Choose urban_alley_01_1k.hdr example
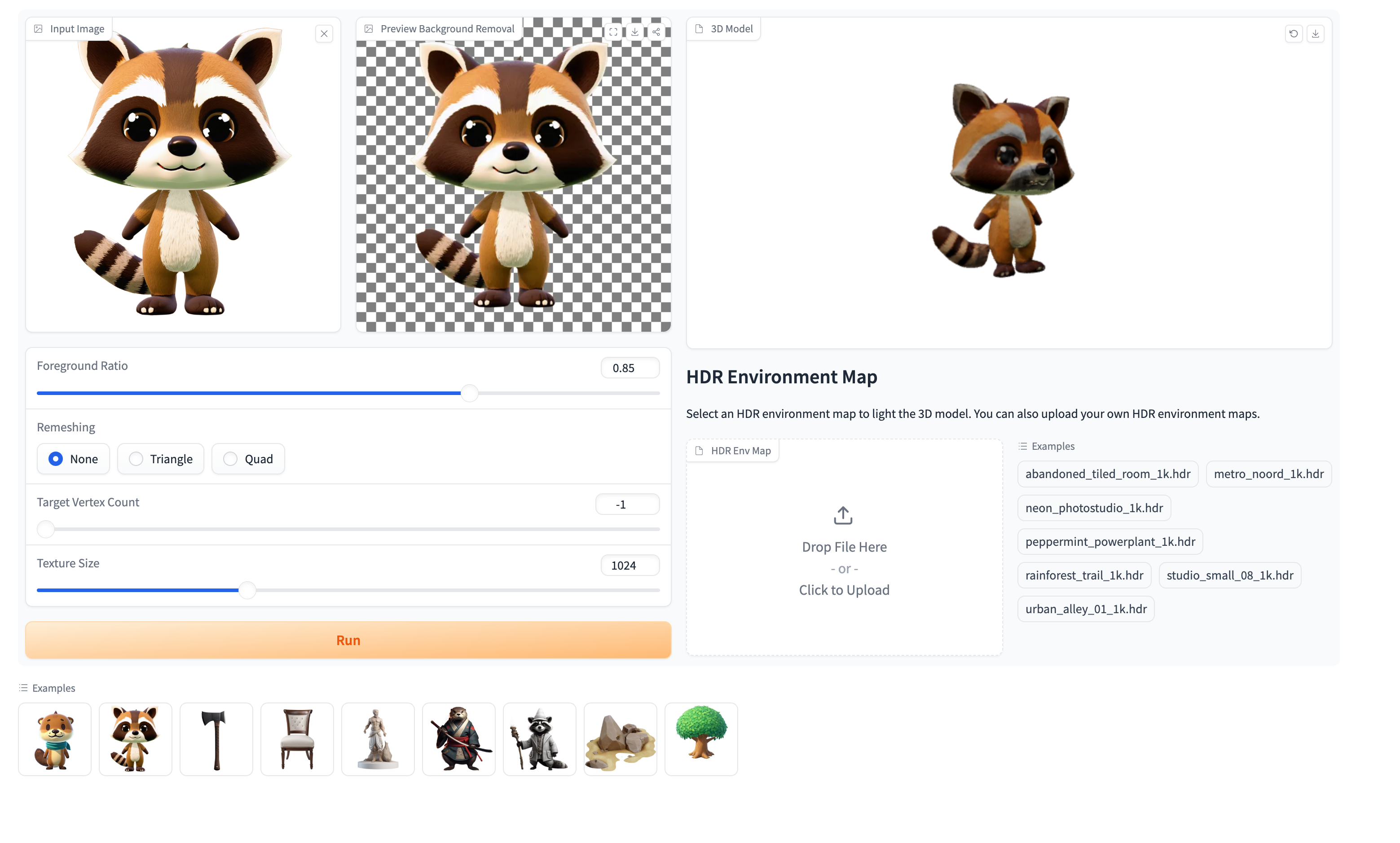The width and height of the screenshot is (1400, 843). click(x=1086, y=609)
